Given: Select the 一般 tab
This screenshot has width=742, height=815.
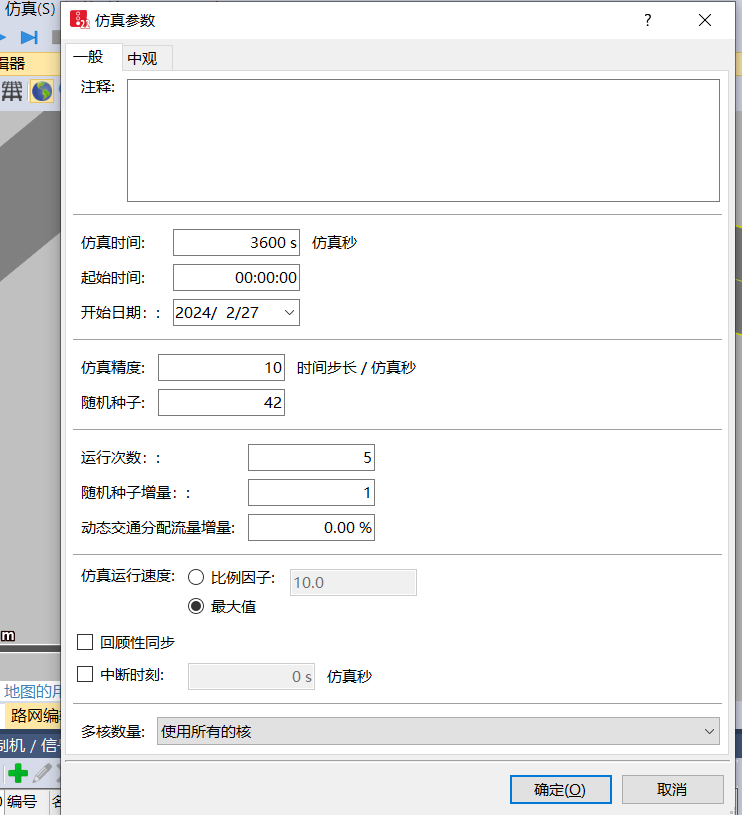Looking at the screenshot, I should pyautogui.click(x=94, y=57).
